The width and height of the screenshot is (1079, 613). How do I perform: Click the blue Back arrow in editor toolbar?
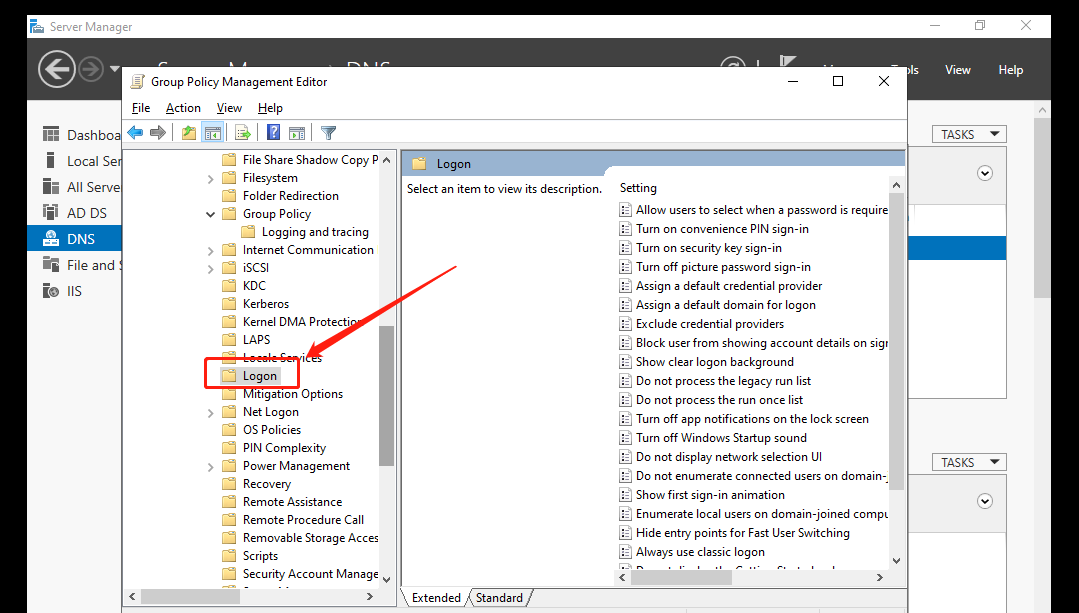(136, 133)
